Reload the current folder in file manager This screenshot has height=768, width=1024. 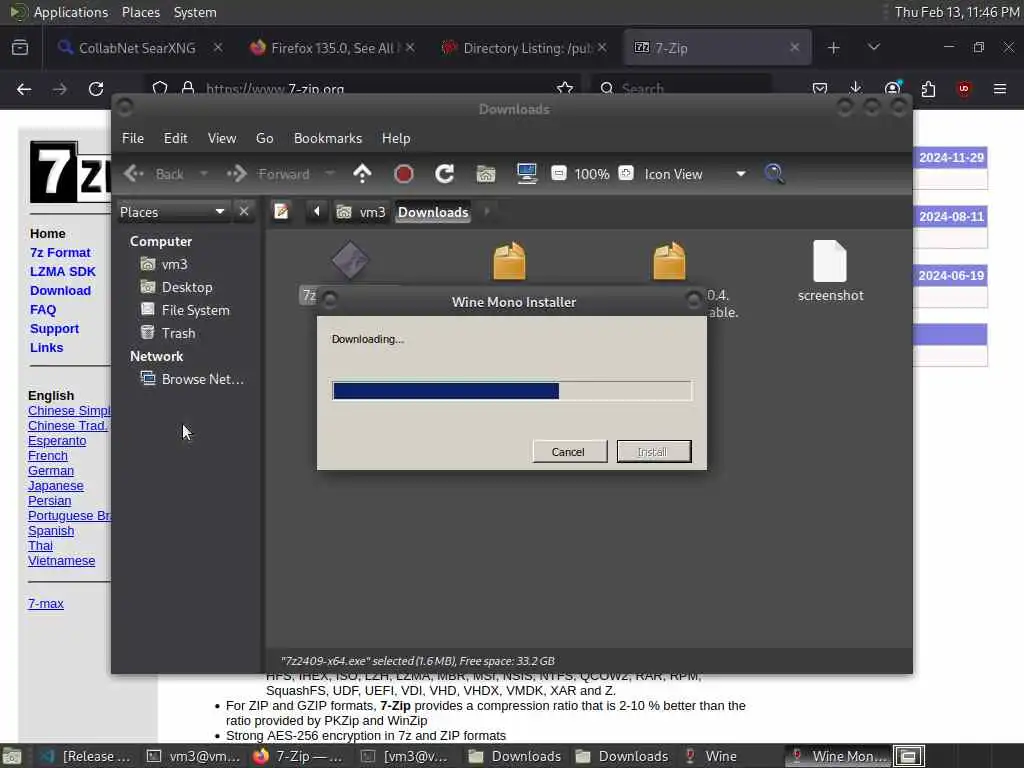pos(445,174)
